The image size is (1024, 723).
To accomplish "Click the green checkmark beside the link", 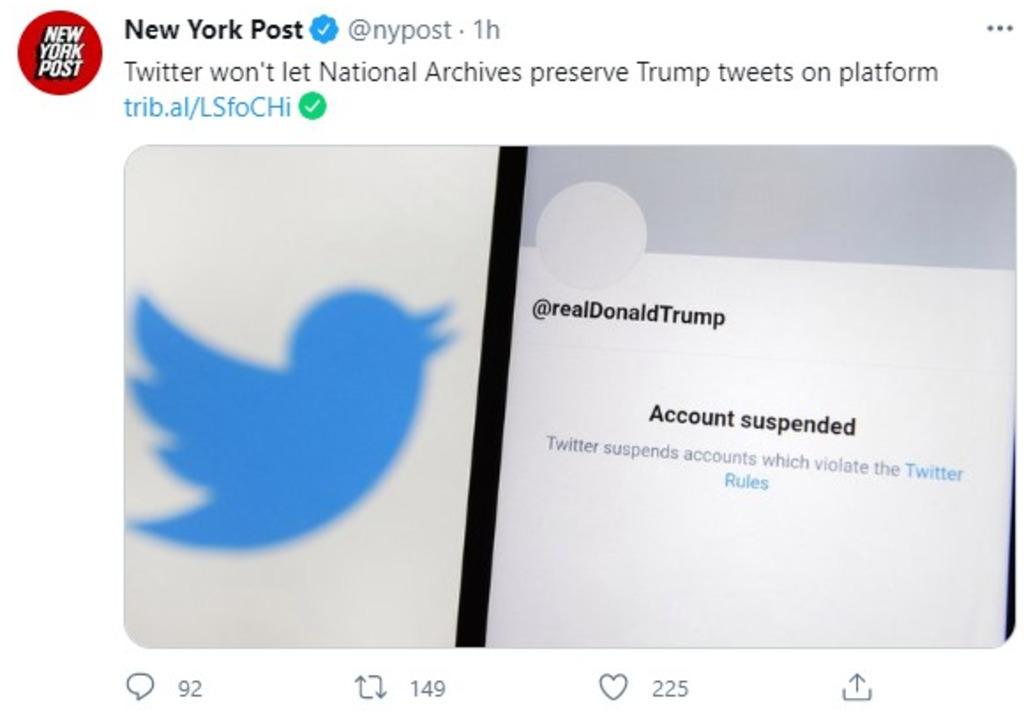I will pyautogui.click(x=314, y=107).
